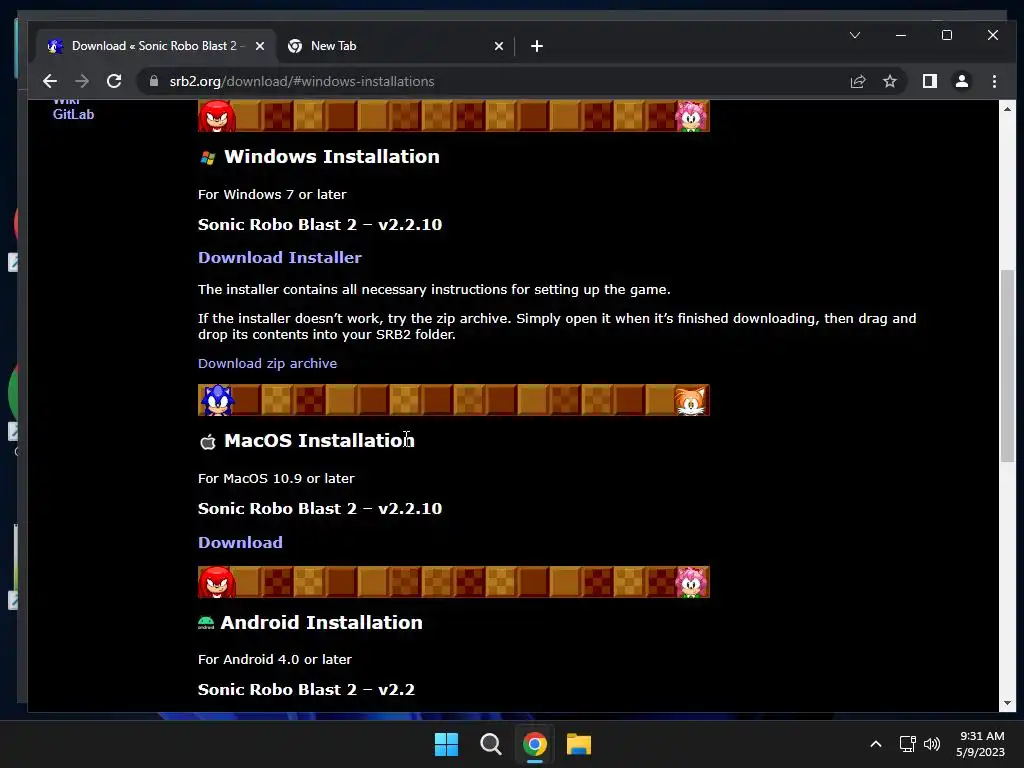
Task: Click 'Sonic Robo Blast 2 – v2.2' Android heading
Action: tap(306, 690)
